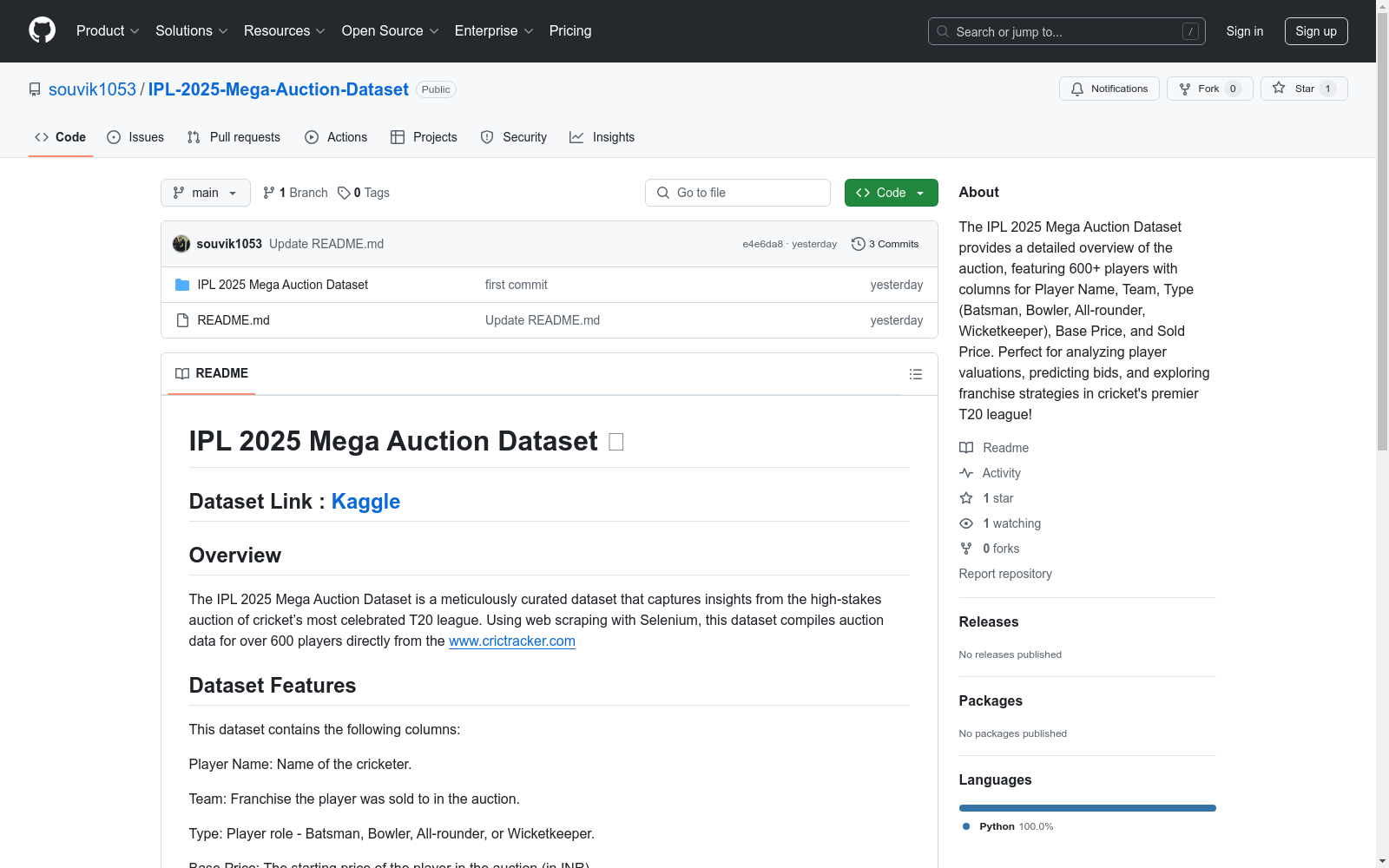Open the Kaggle dataset link
This screenshot has height=868, width=1389.
(x=365, y=502)
